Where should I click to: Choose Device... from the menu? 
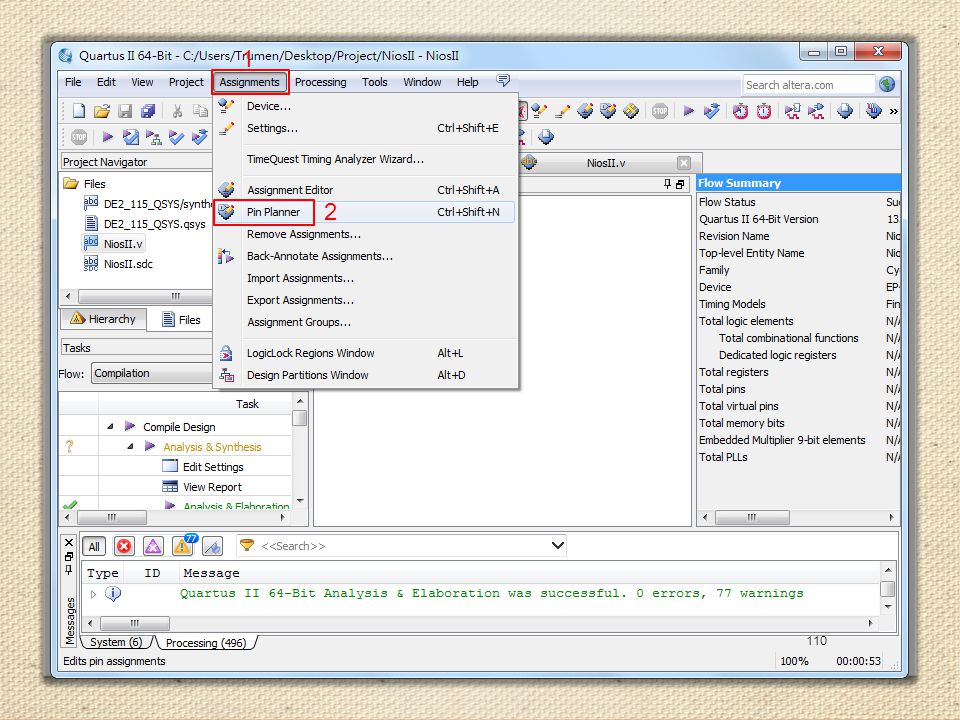364,106
